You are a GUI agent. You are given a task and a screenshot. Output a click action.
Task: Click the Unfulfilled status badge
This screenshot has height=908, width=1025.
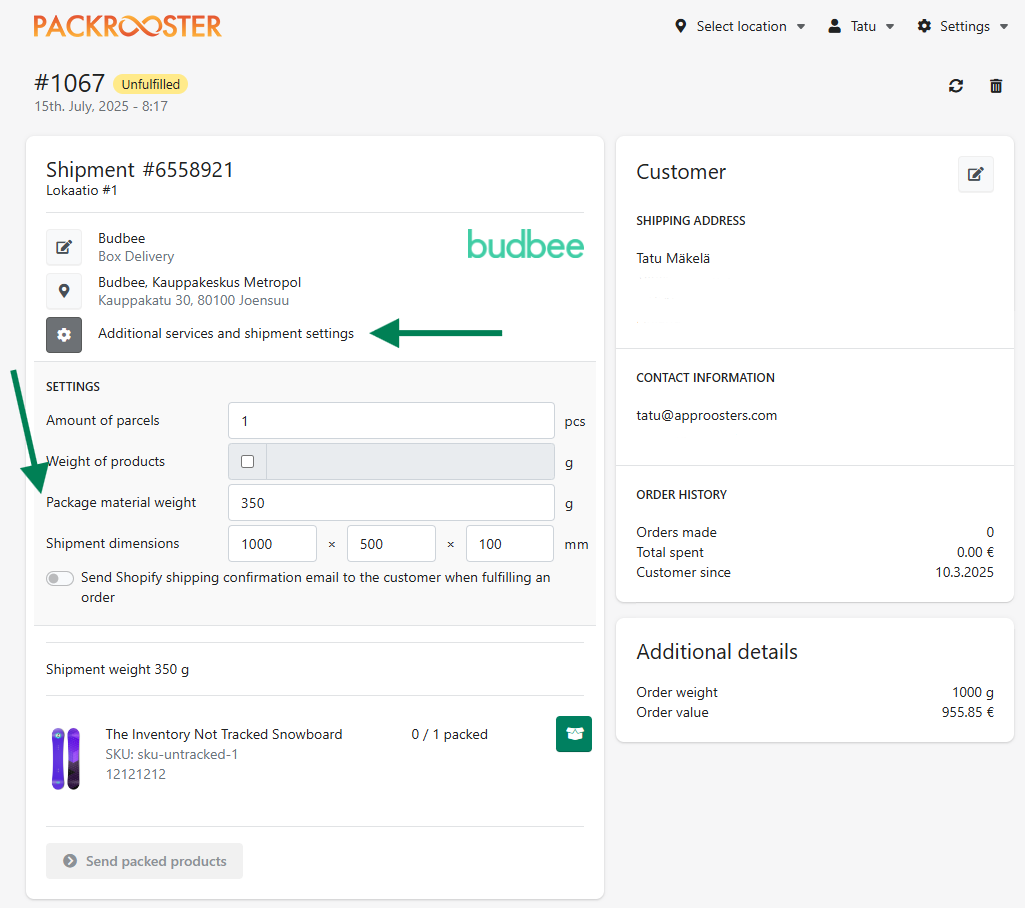pyautogui.click(x=150, y=84)
